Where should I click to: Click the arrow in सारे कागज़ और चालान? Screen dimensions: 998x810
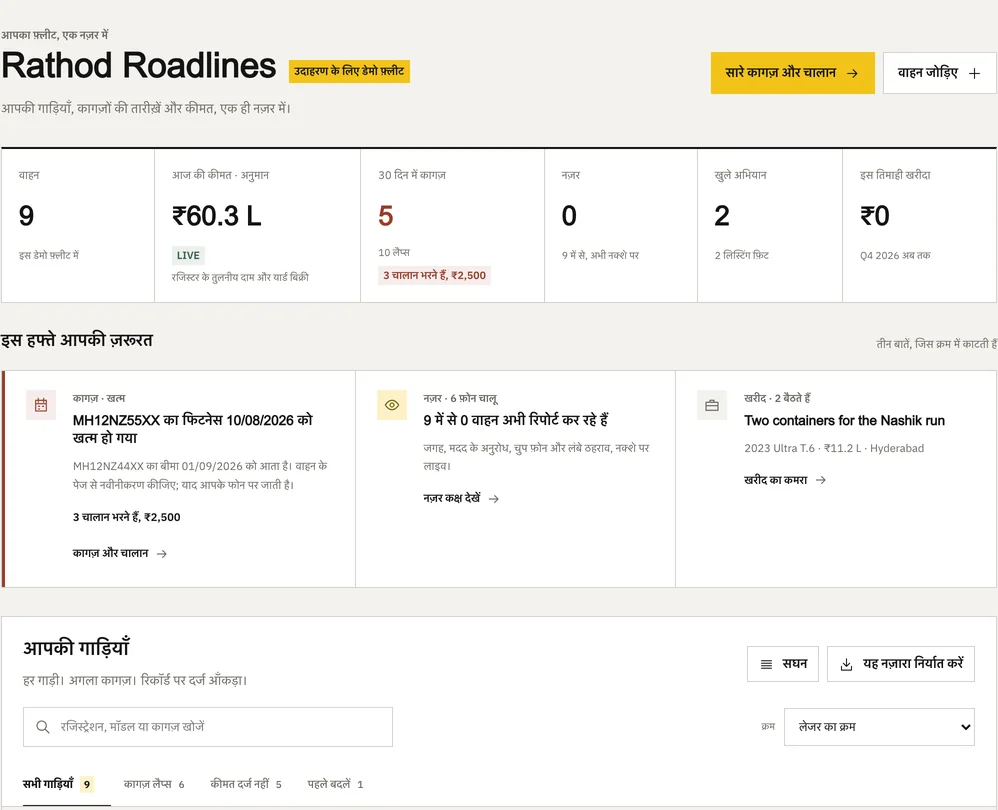point(852,73)
